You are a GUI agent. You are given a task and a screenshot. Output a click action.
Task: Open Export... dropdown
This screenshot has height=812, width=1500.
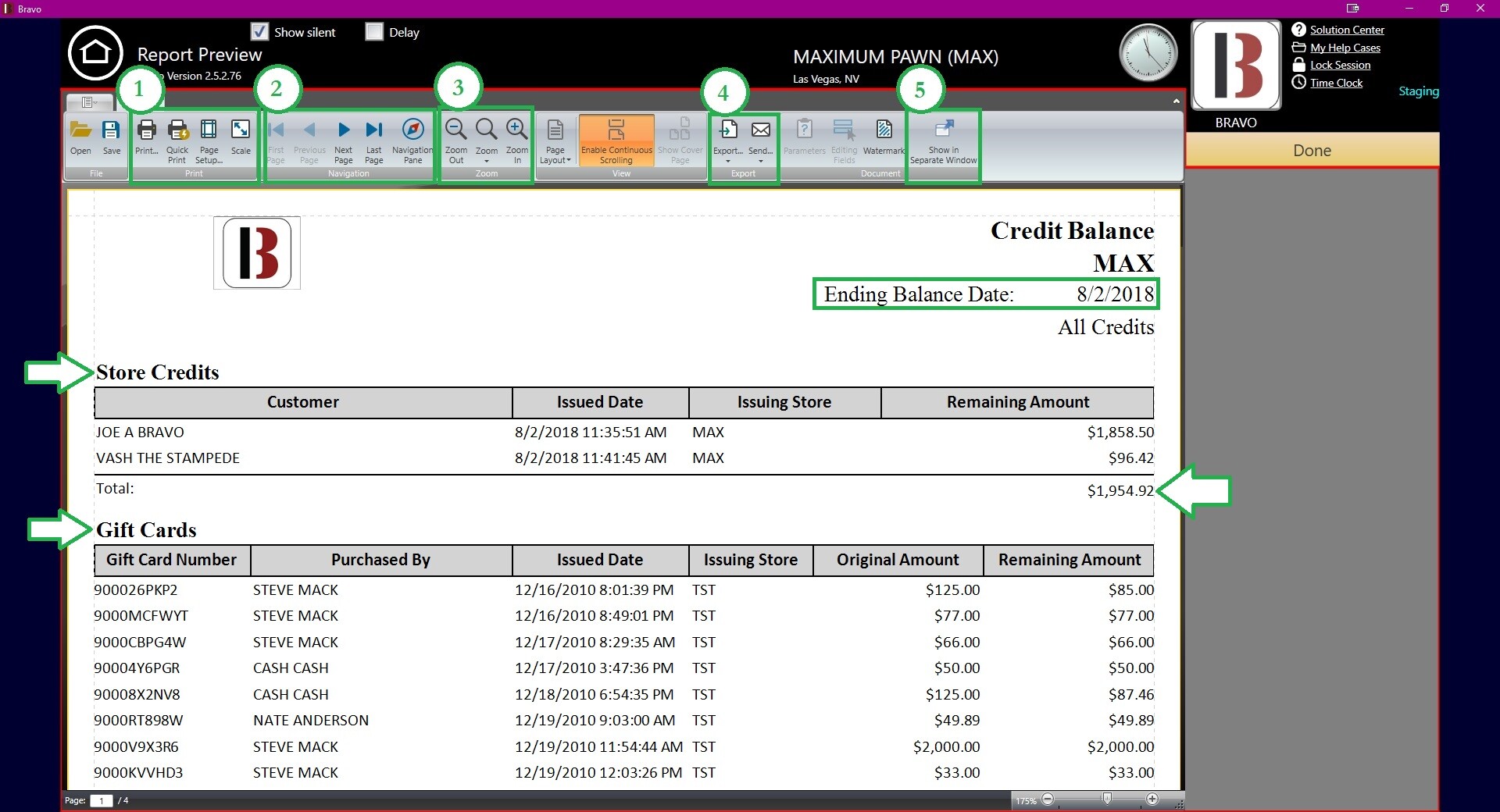point(728,141)
